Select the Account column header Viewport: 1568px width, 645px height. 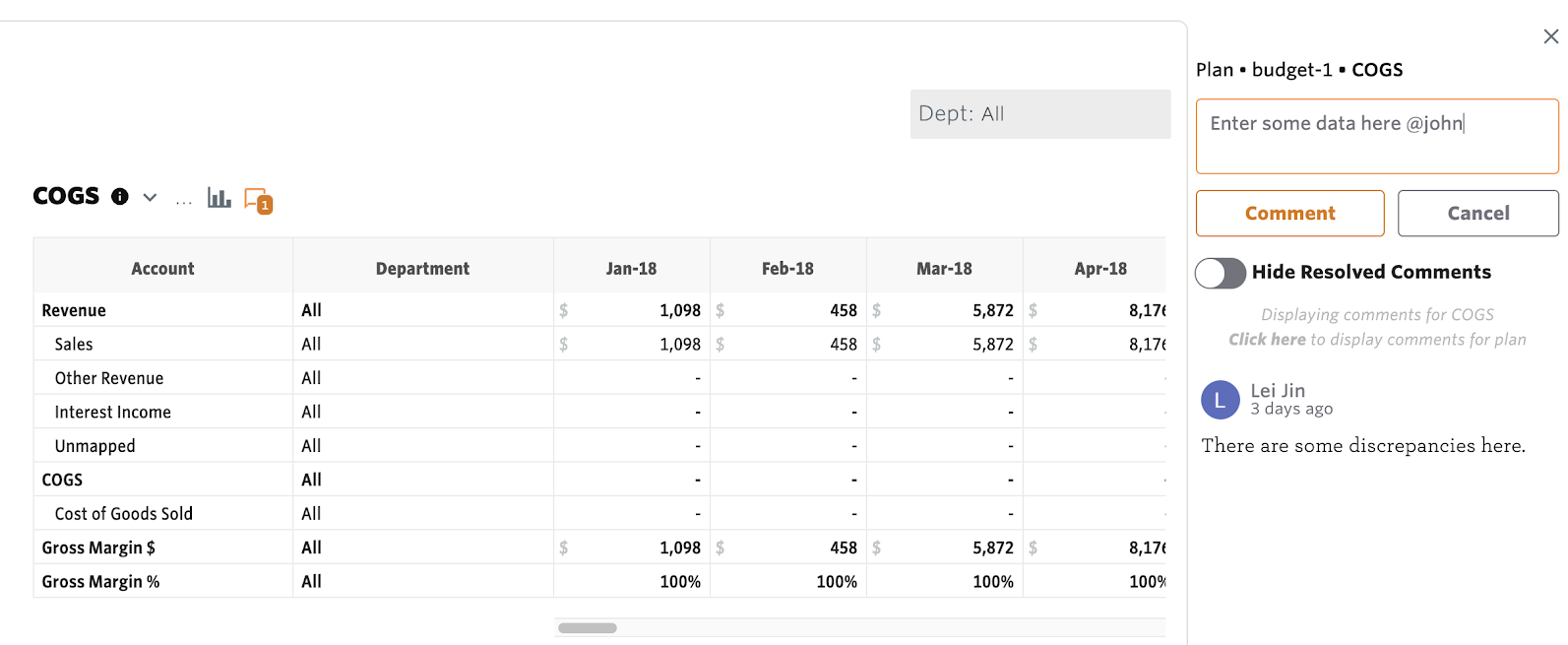coord(162,269)
